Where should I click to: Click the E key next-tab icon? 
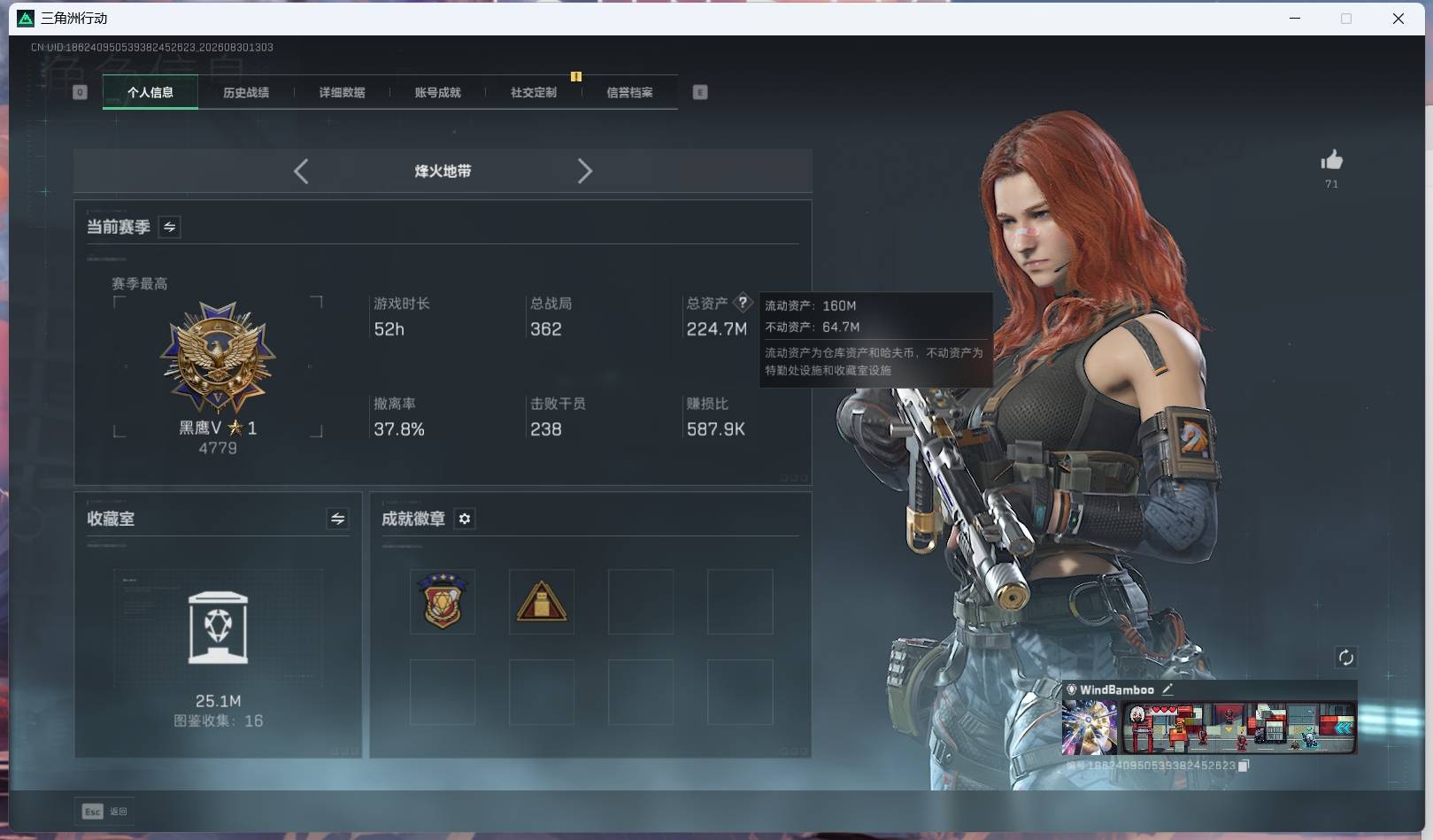[700, 92]
